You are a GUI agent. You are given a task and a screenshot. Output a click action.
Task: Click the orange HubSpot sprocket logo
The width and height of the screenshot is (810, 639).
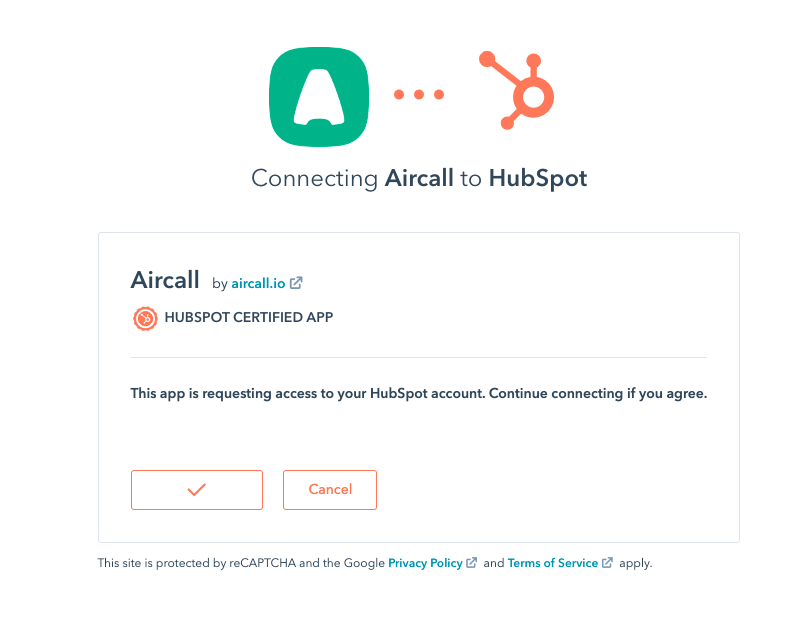coord(517,90)
